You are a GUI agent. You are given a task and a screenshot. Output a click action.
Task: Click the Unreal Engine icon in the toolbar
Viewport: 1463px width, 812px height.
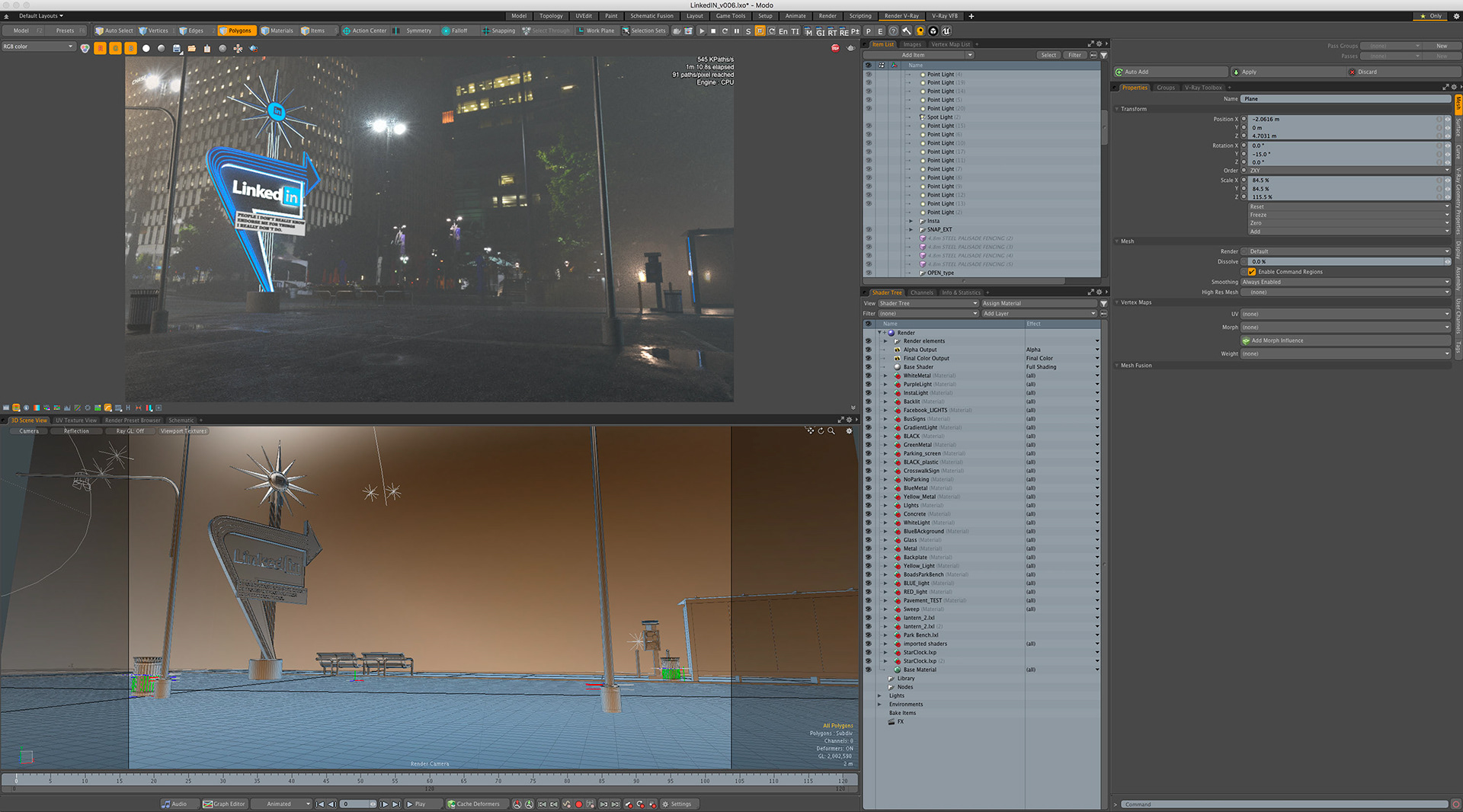(x=946, y=31)
